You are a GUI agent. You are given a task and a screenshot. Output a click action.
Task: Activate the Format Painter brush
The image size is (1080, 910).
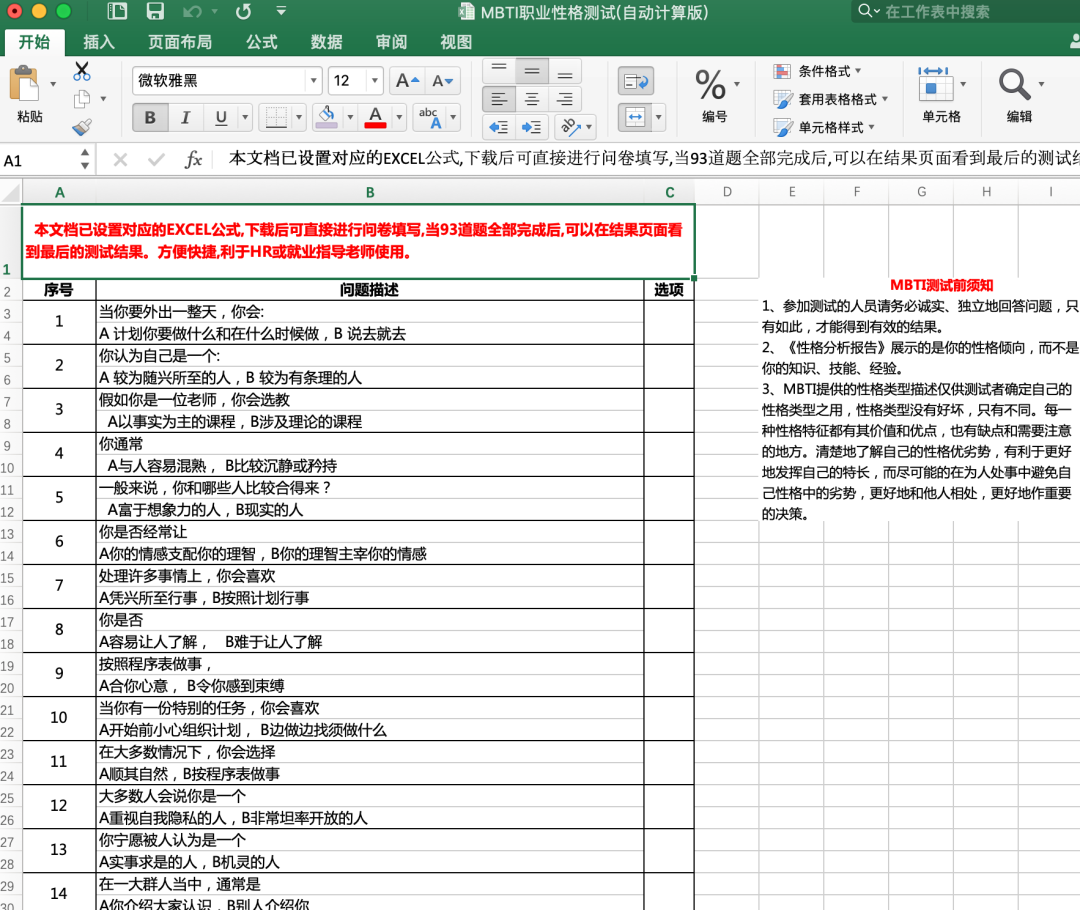tap(82, 127)
